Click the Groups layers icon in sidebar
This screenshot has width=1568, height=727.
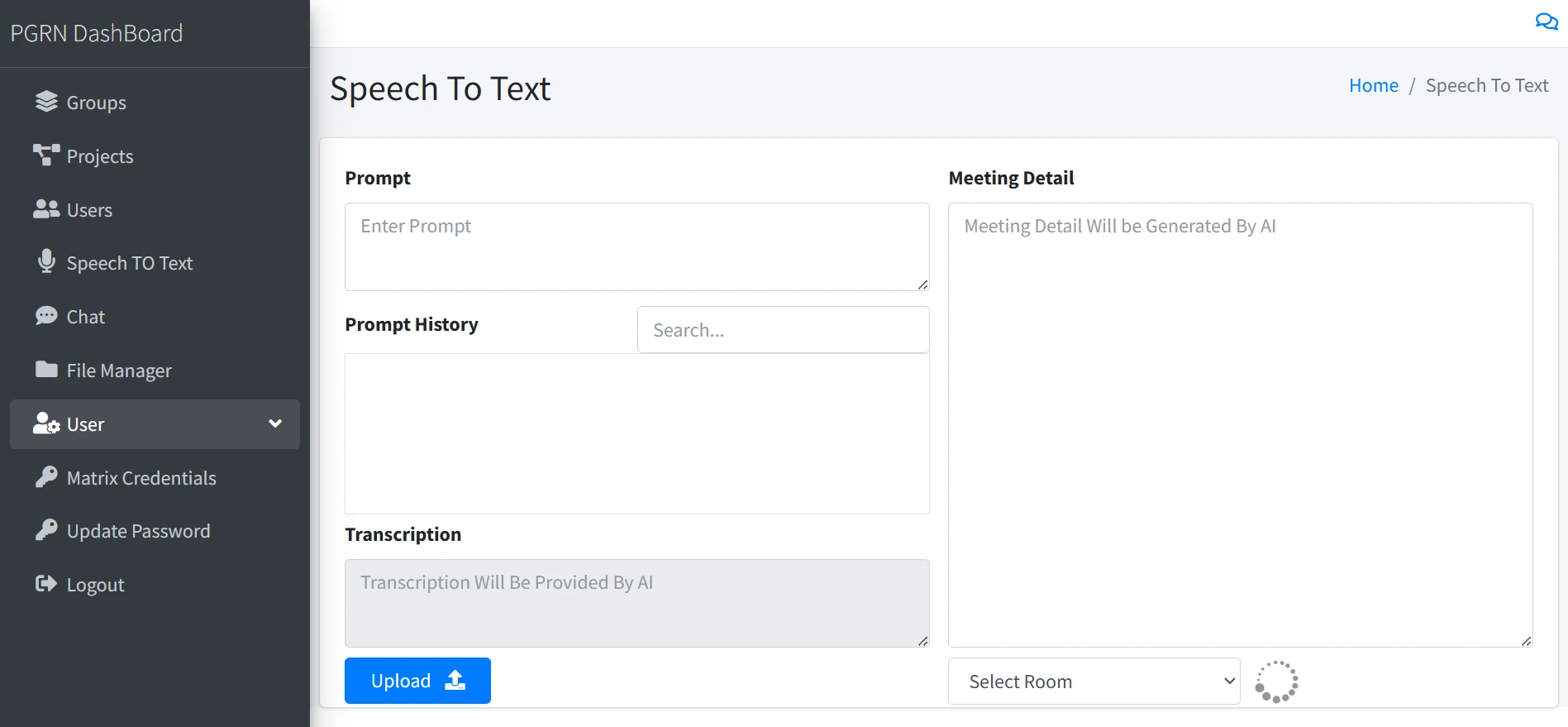click(46, 102)
